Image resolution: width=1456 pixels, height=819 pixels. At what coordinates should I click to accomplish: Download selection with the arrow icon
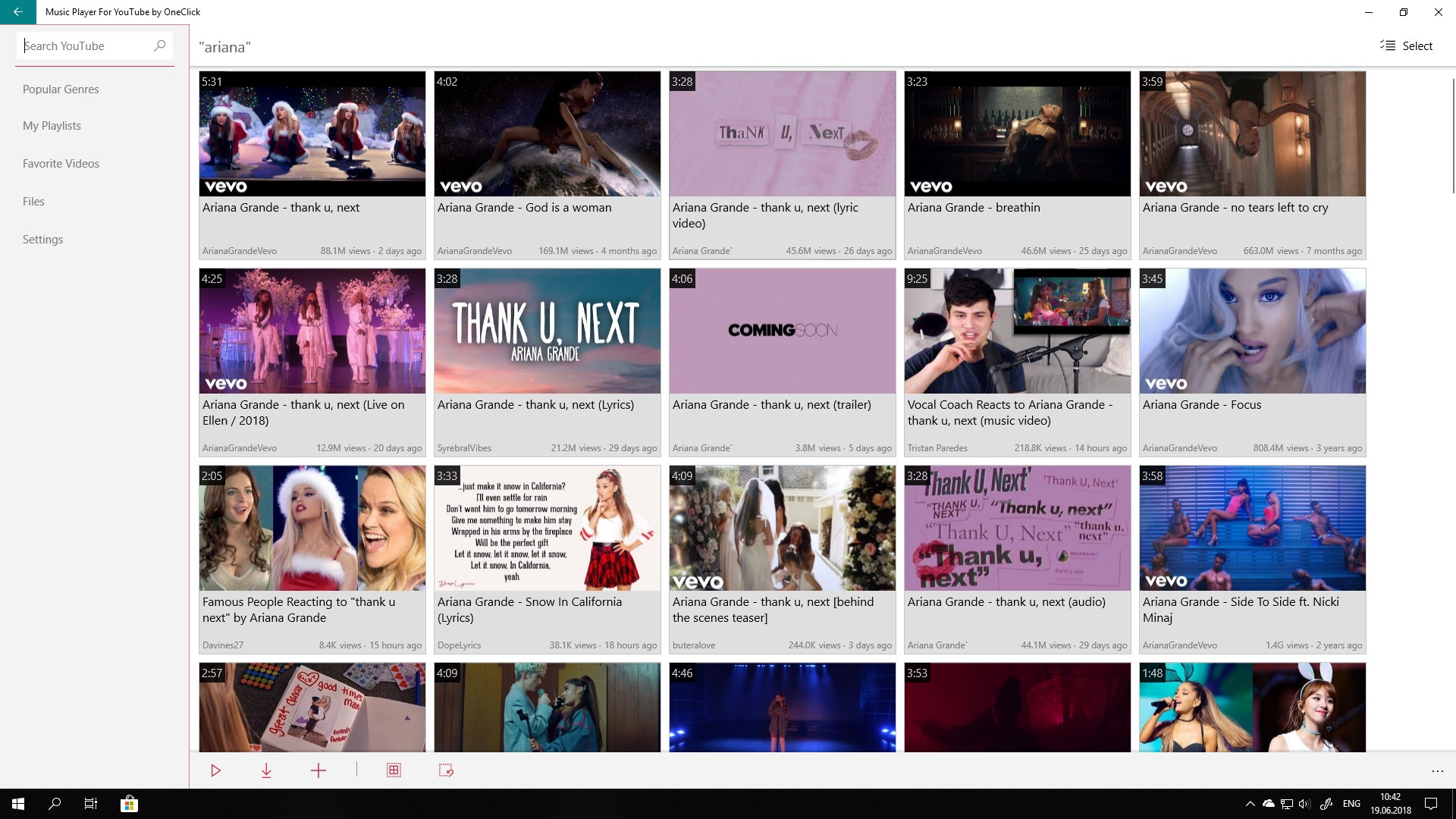(x=266, y=770)
